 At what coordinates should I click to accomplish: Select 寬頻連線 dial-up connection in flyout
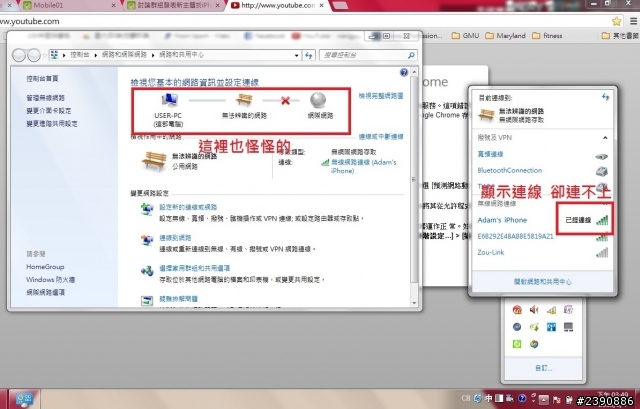542,154
